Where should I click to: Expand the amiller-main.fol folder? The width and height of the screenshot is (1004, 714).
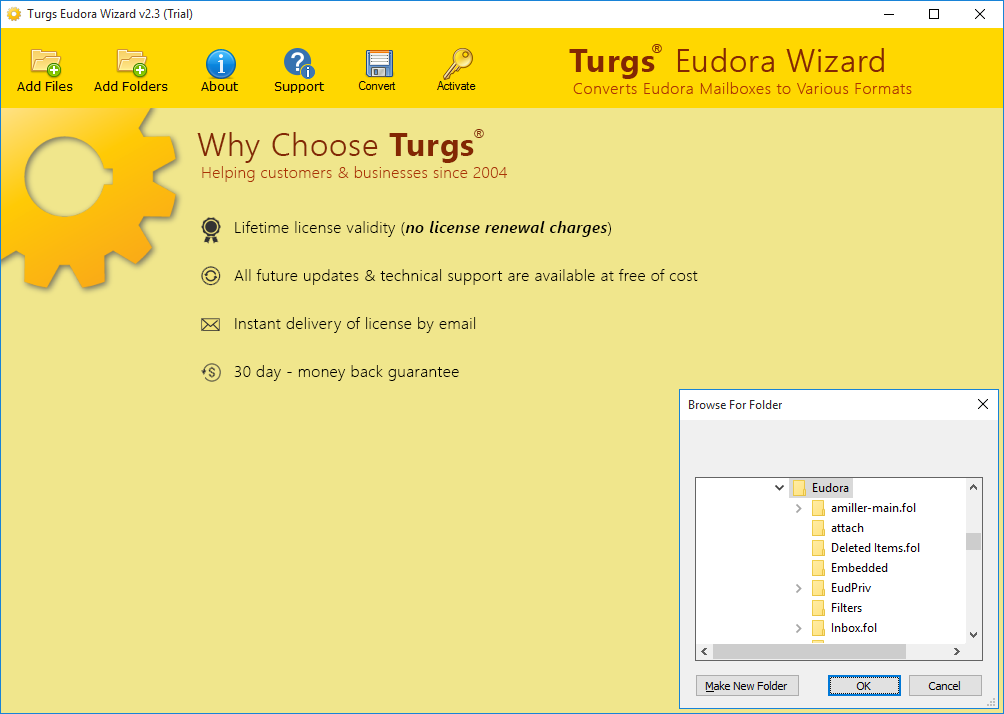(x=798, y=508)
